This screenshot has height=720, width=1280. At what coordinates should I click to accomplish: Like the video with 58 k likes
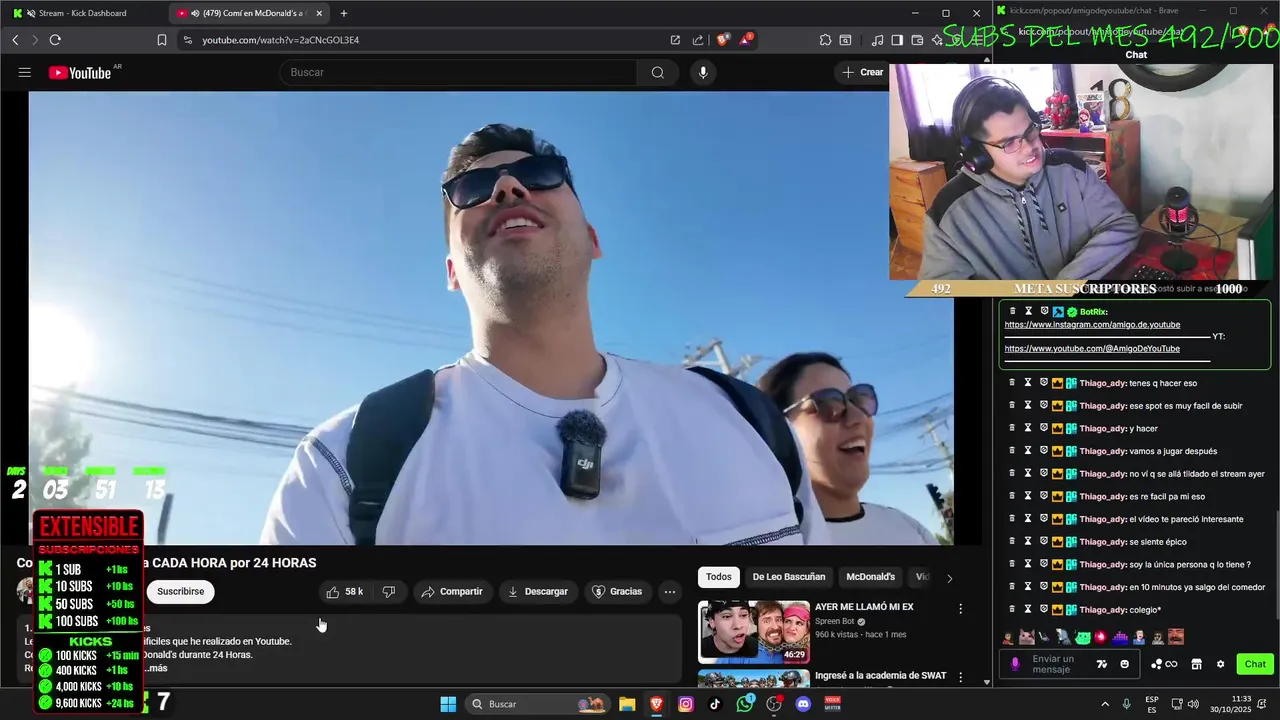[x=344, y=592]
